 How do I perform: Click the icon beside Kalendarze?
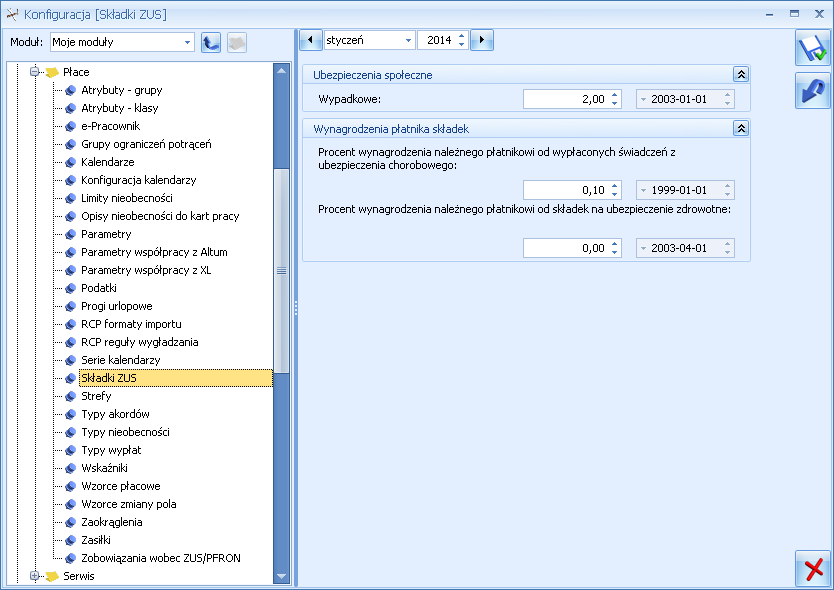pos(71,162)
